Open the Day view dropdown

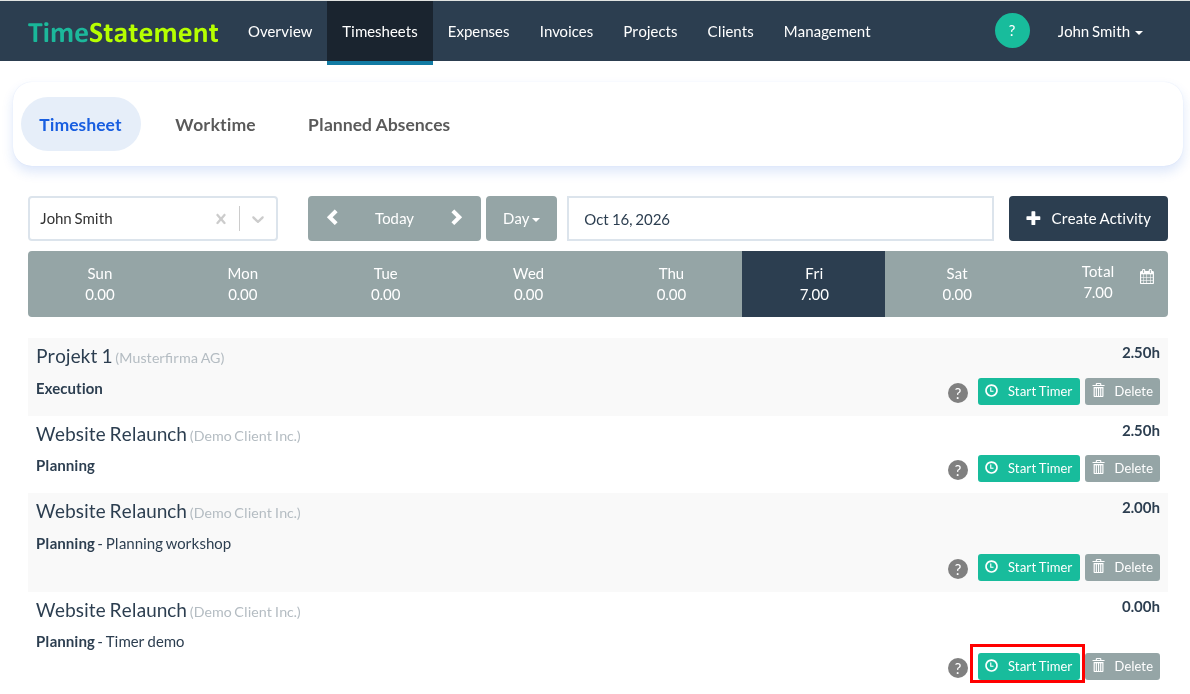pyautogui.click(x=521, y=219)
